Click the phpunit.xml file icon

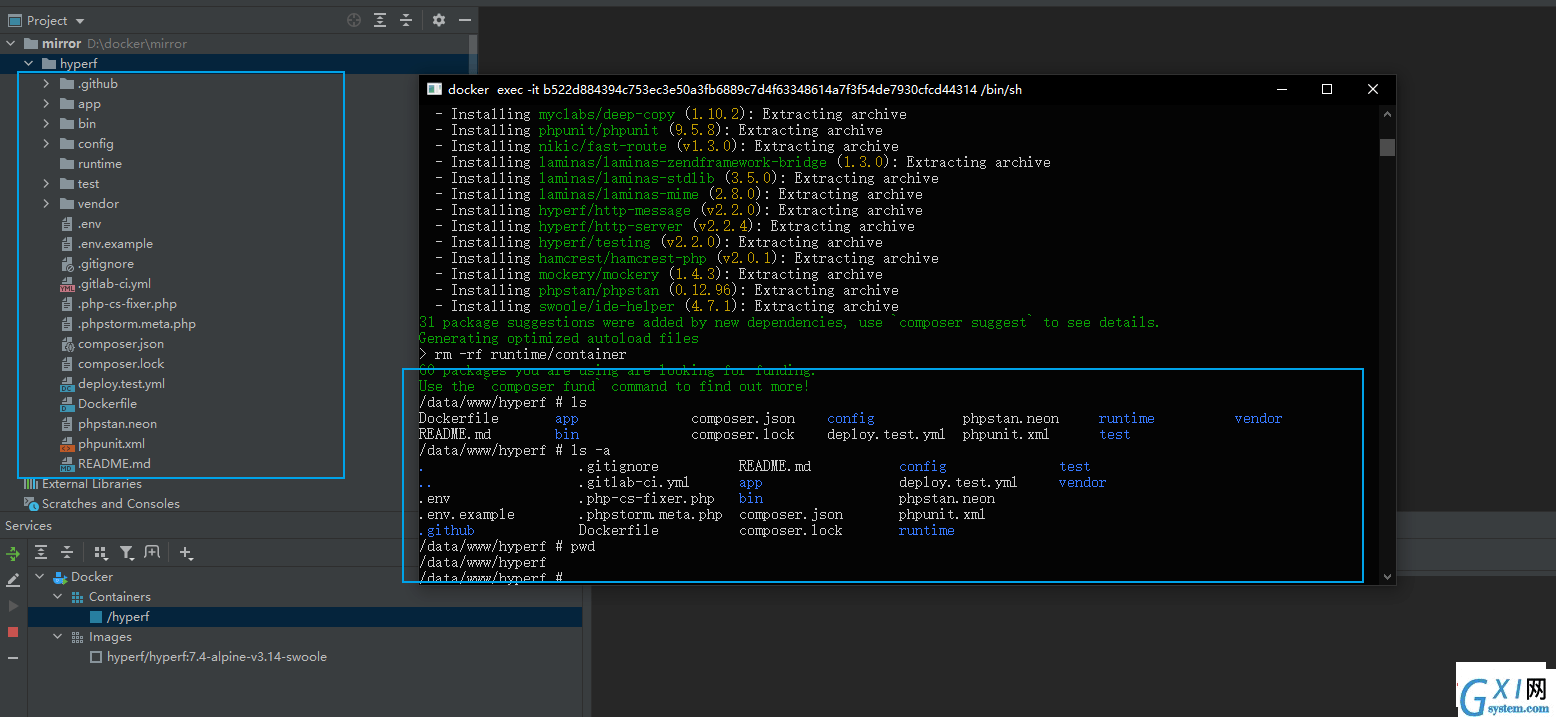click(67, 444)
